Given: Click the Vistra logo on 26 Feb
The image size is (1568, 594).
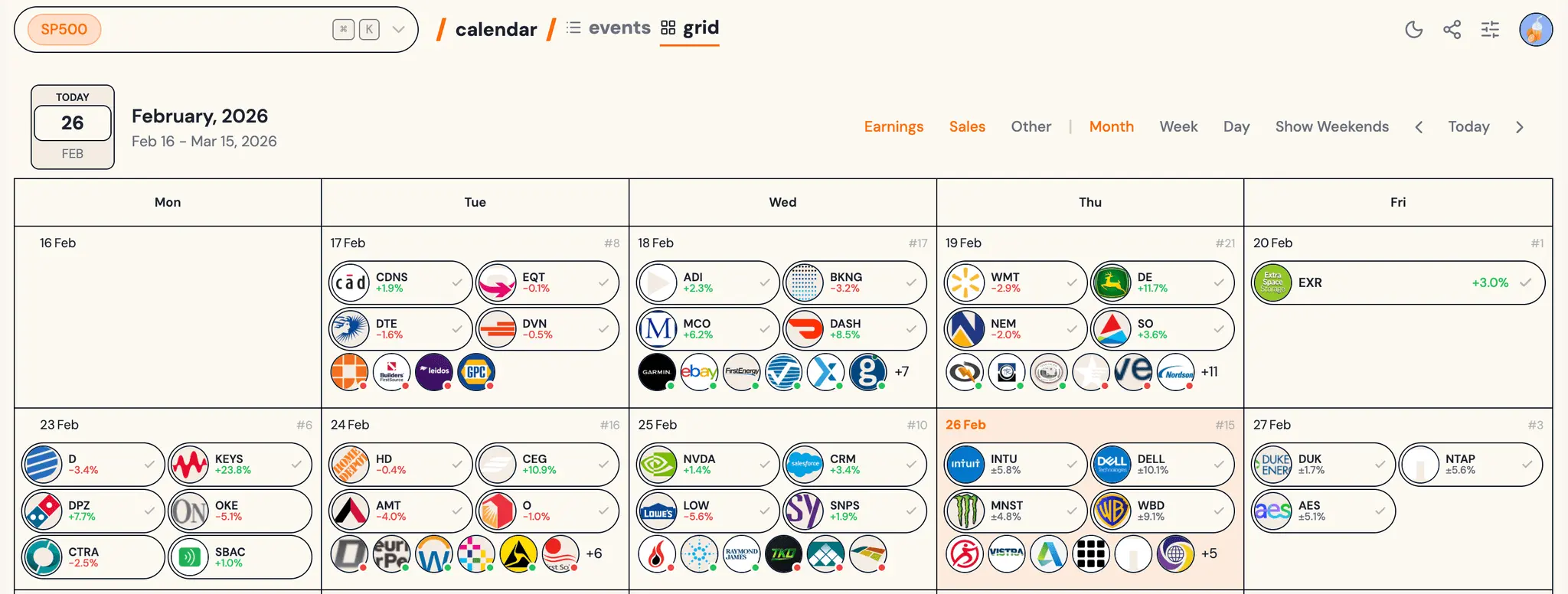Looking at the screenshot, I should 1007,554.
